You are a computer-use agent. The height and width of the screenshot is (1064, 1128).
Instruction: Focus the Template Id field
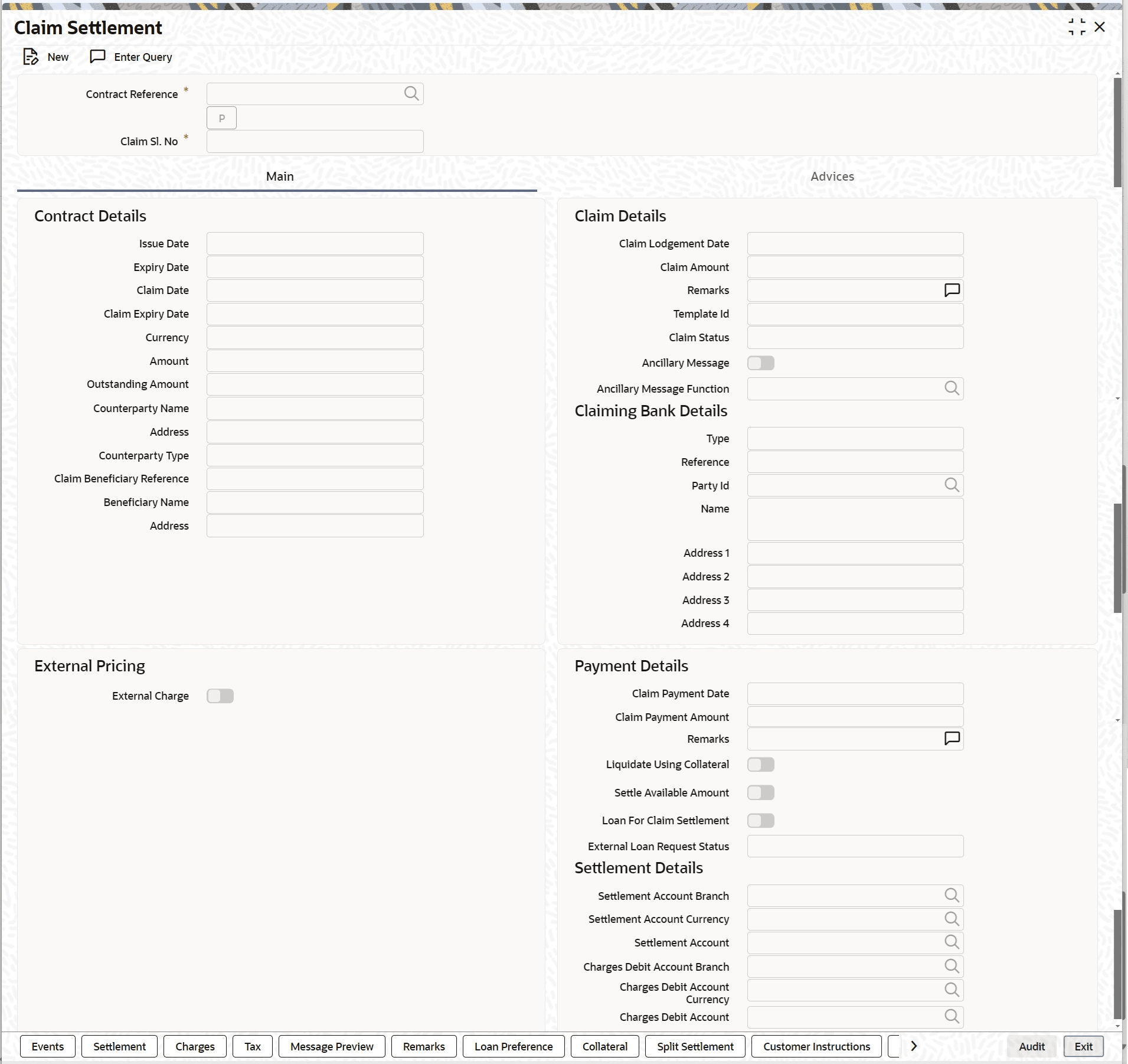(x=855, y=314)
